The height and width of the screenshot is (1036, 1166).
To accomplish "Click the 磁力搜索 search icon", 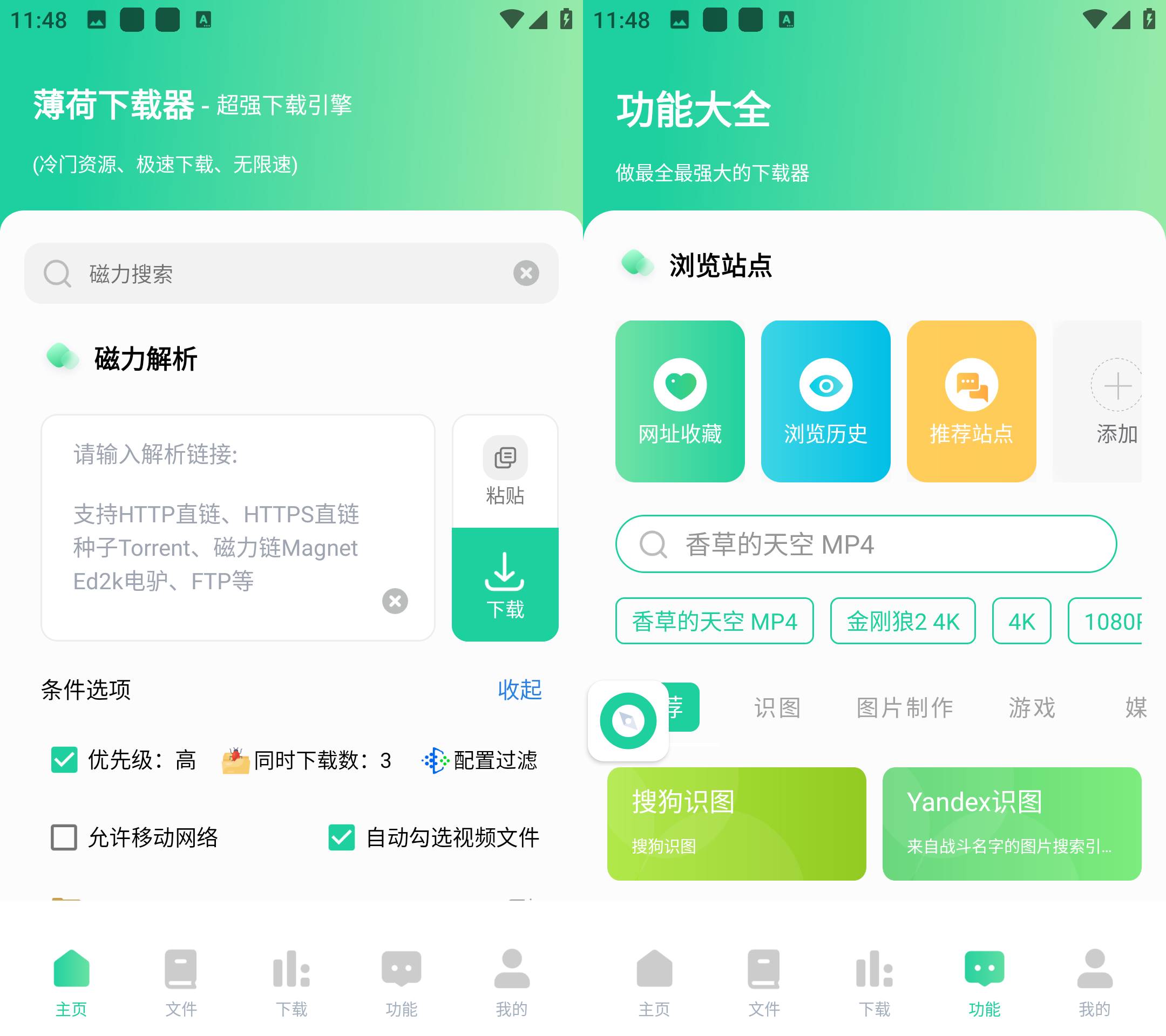I will (57, 274).
